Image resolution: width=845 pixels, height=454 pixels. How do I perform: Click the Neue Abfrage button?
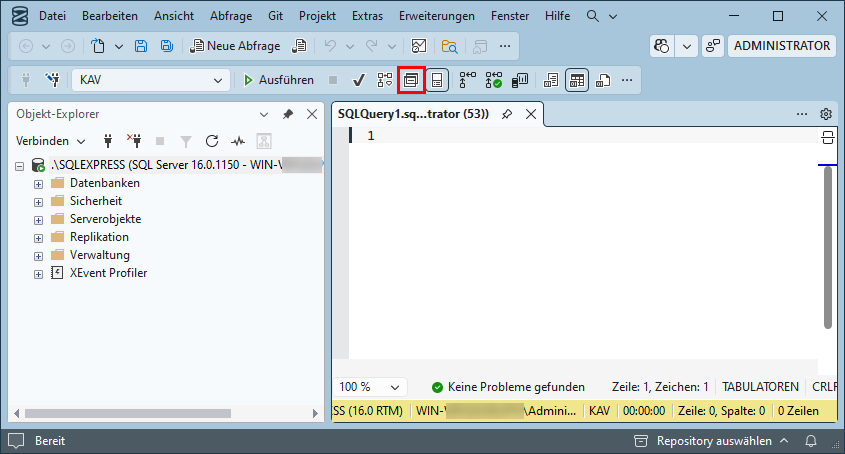coord(236,46)
